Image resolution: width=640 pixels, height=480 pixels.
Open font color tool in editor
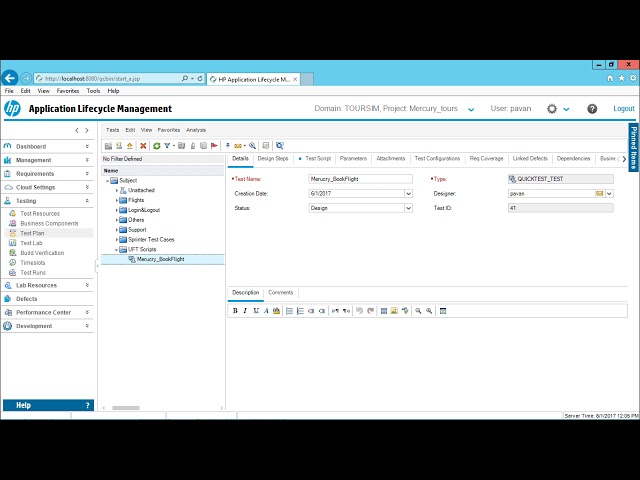pos(266,311)
